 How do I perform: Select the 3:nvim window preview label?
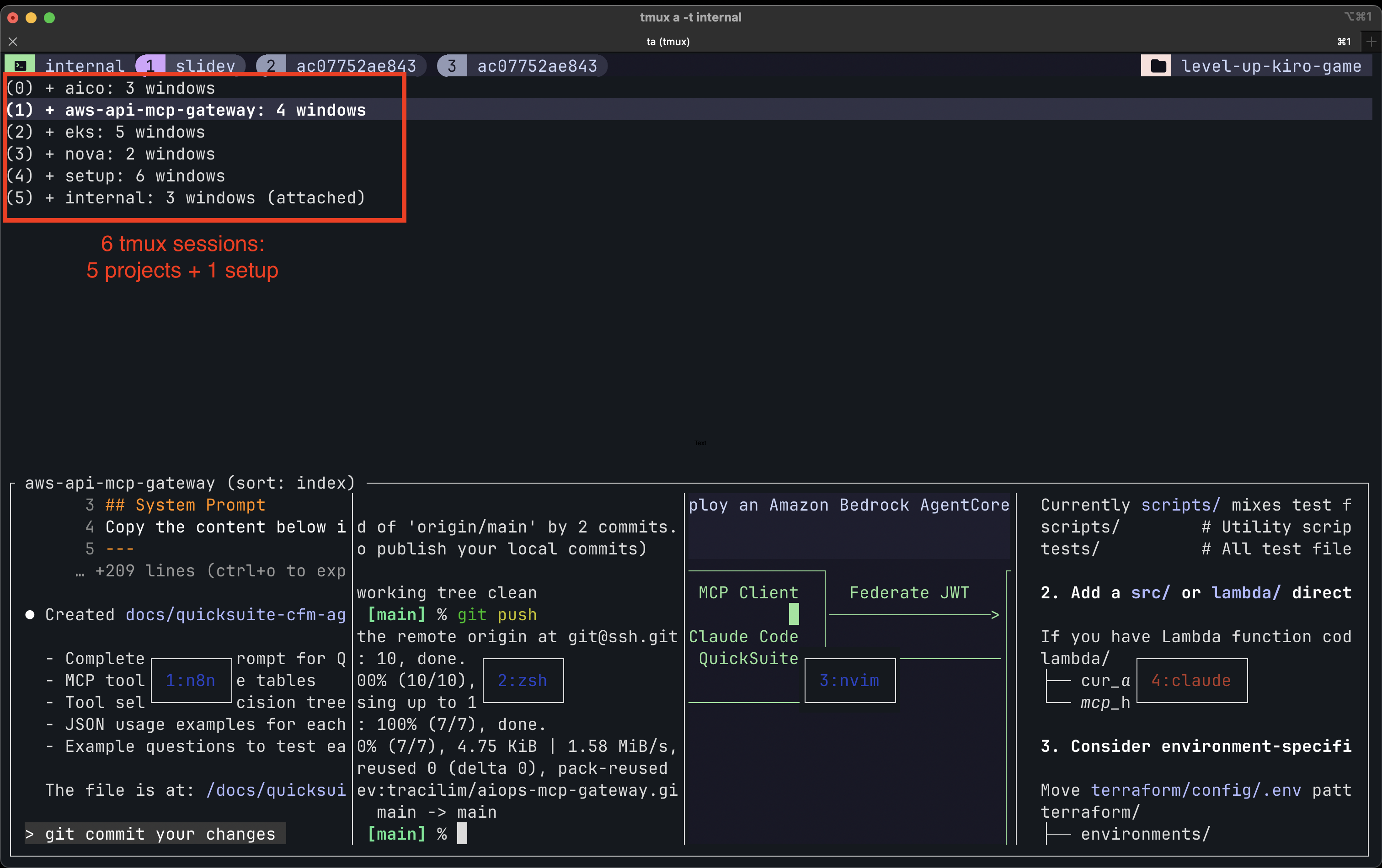pos(850,681)
